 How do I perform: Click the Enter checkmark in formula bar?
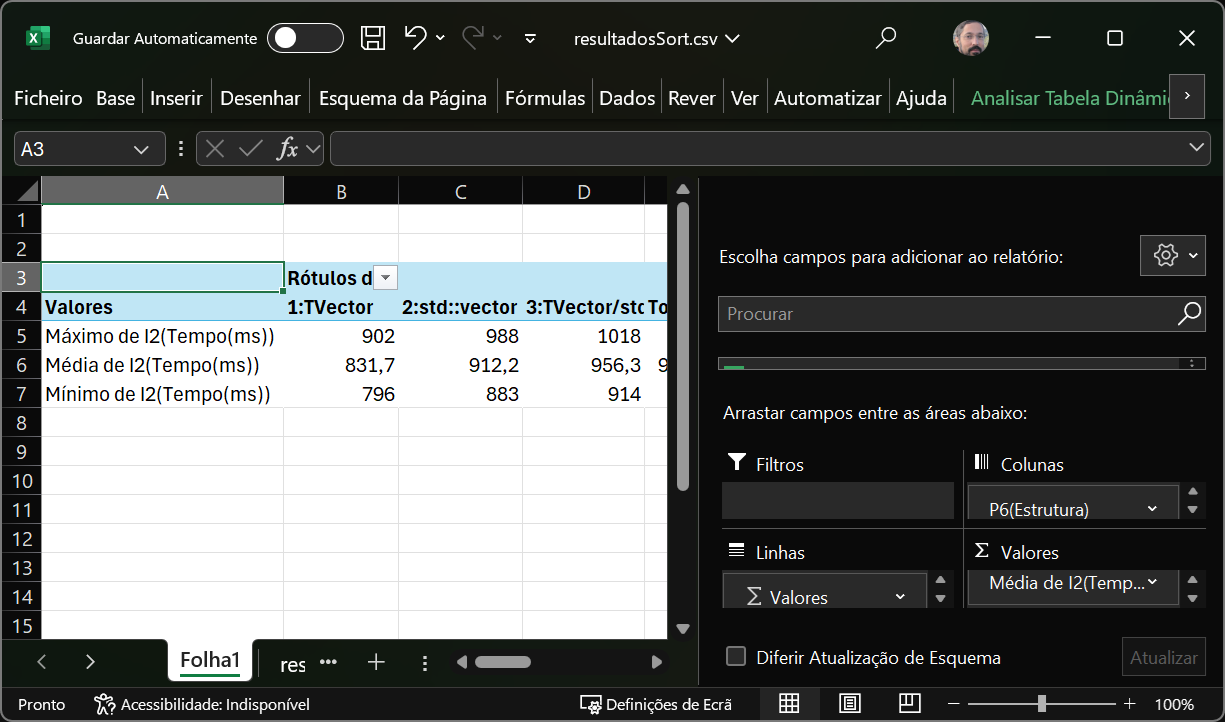click(251, 149)
